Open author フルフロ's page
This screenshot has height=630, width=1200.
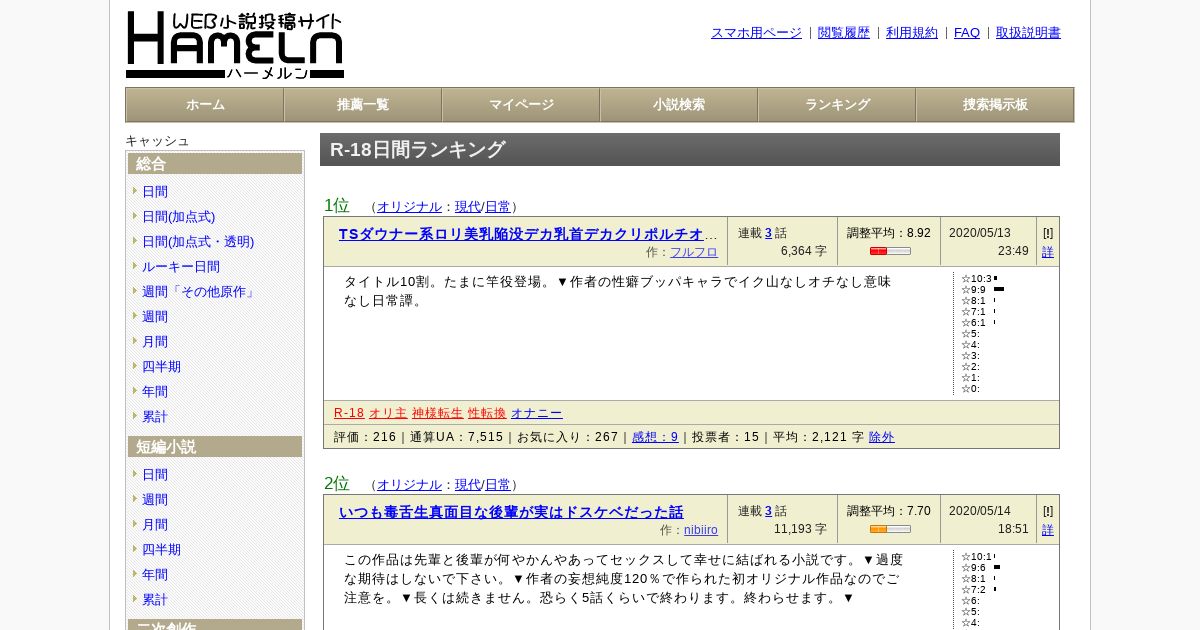coord(694,253)
